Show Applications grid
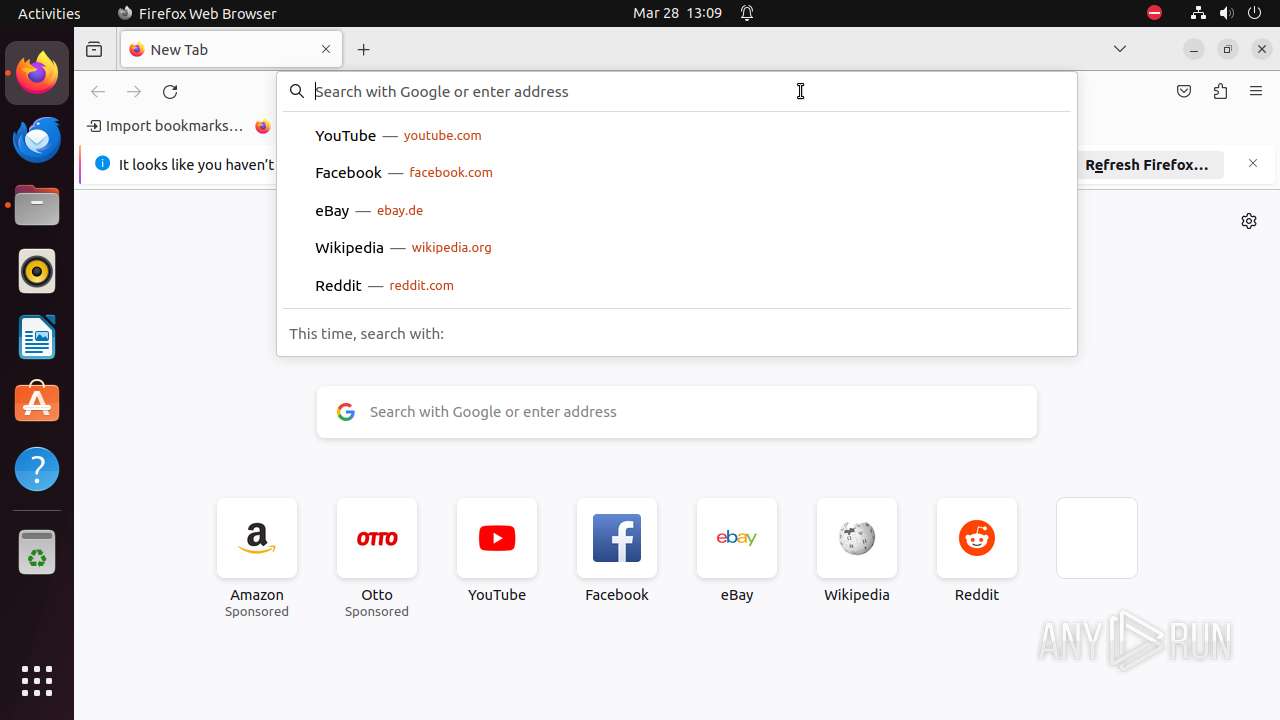Screen dimensions: 1280x720 (37, 681)
